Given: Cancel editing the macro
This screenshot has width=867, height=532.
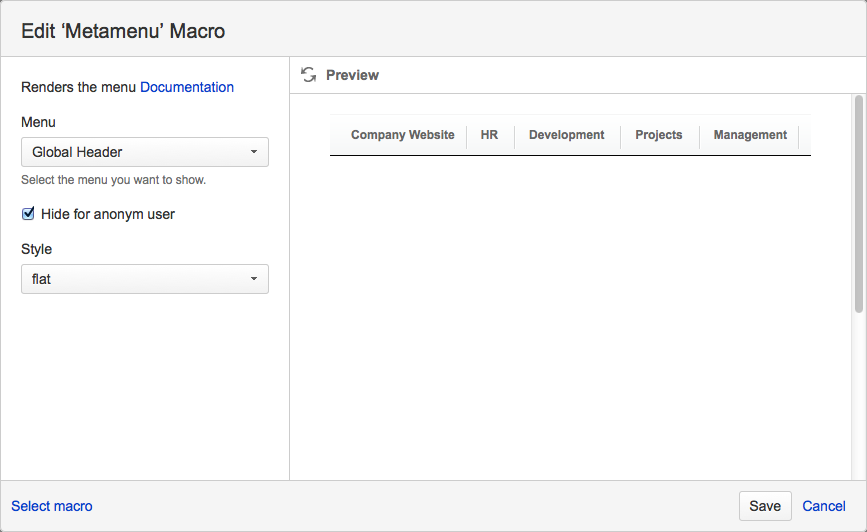Looking at the screenshot, I should pyautogui.click(x=824, y=506).
